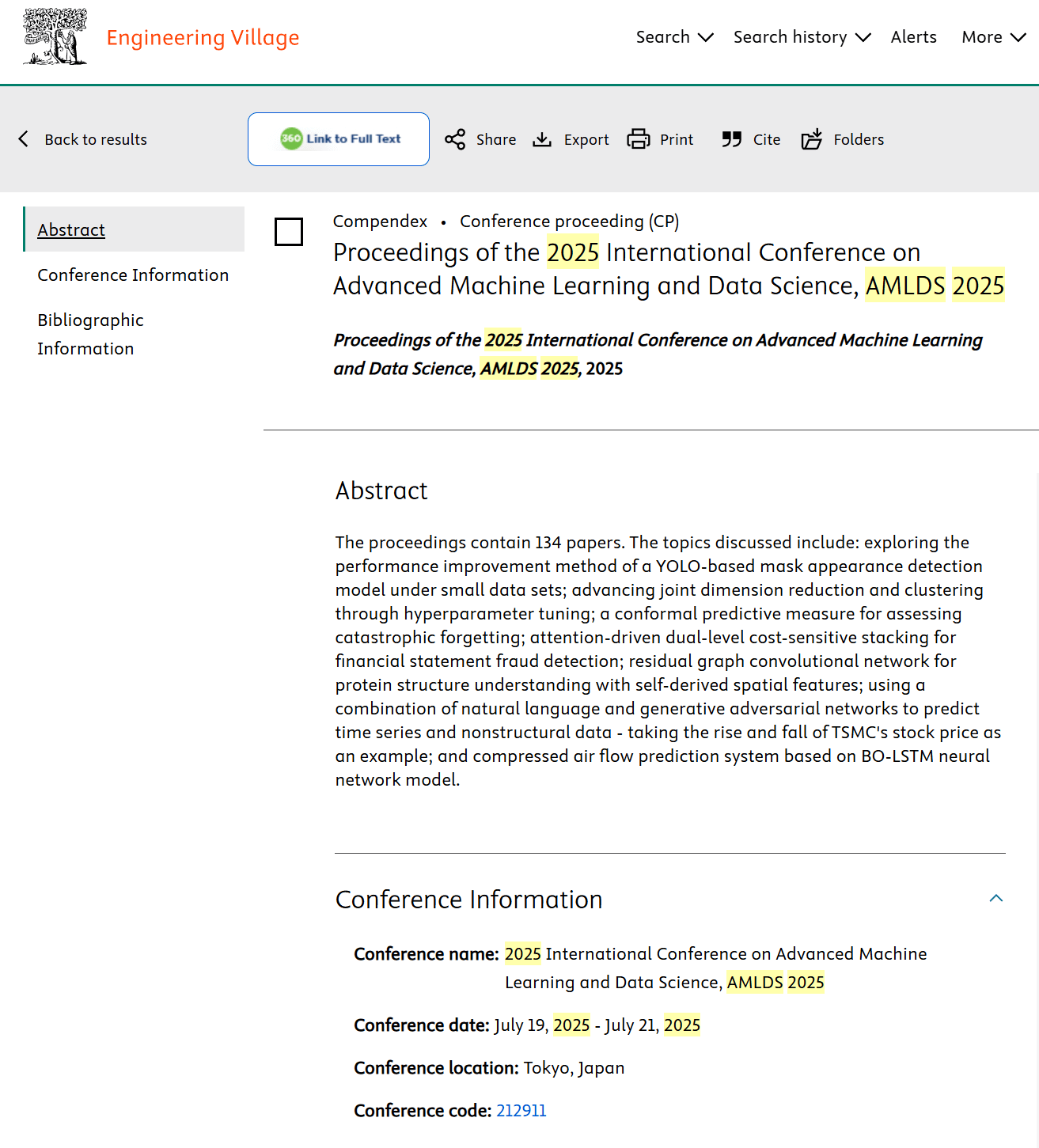
Task: Click the back arrow icon
Action: pyautogui.click(x=24, y=140)
